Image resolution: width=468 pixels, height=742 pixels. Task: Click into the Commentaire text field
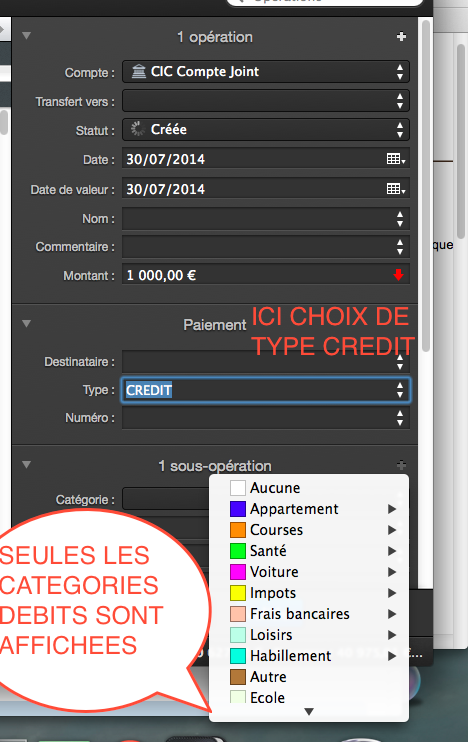click(265, 247)
